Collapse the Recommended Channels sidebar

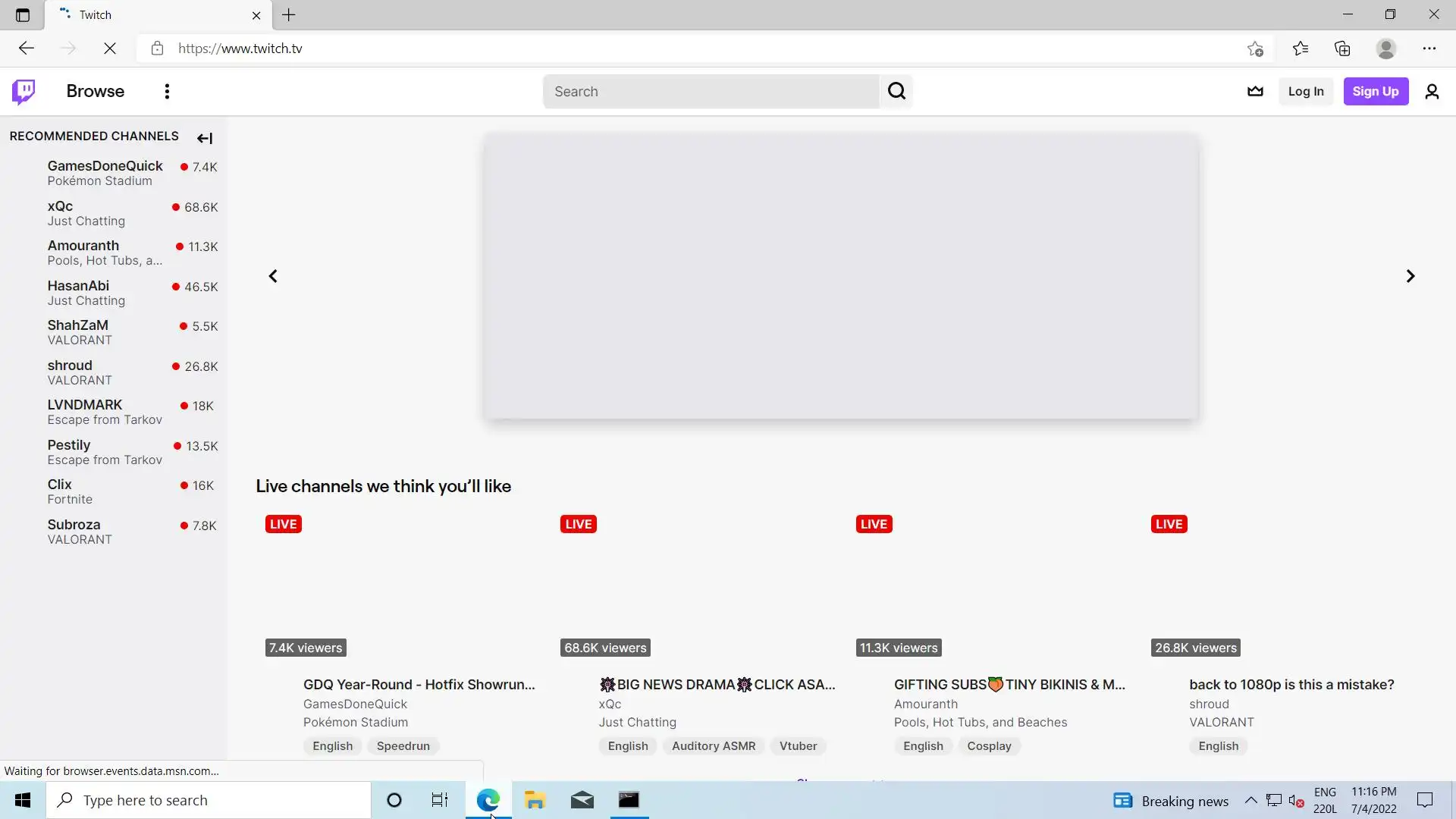coord(205,138)
